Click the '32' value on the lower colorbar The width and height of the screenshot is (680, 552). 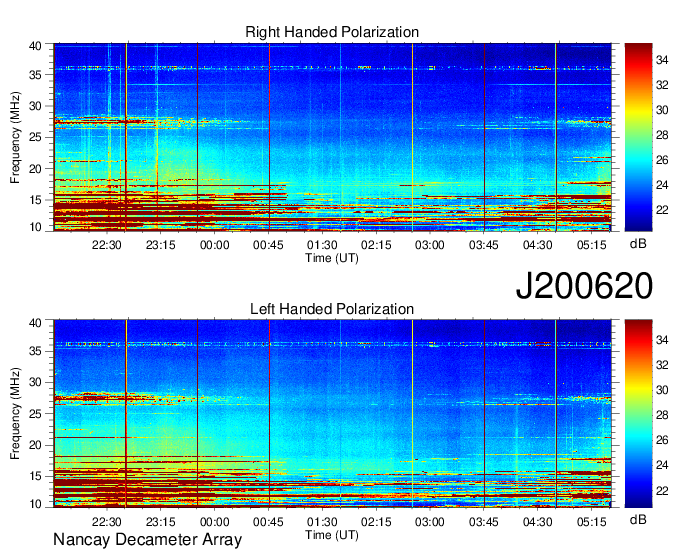[662, 365]
